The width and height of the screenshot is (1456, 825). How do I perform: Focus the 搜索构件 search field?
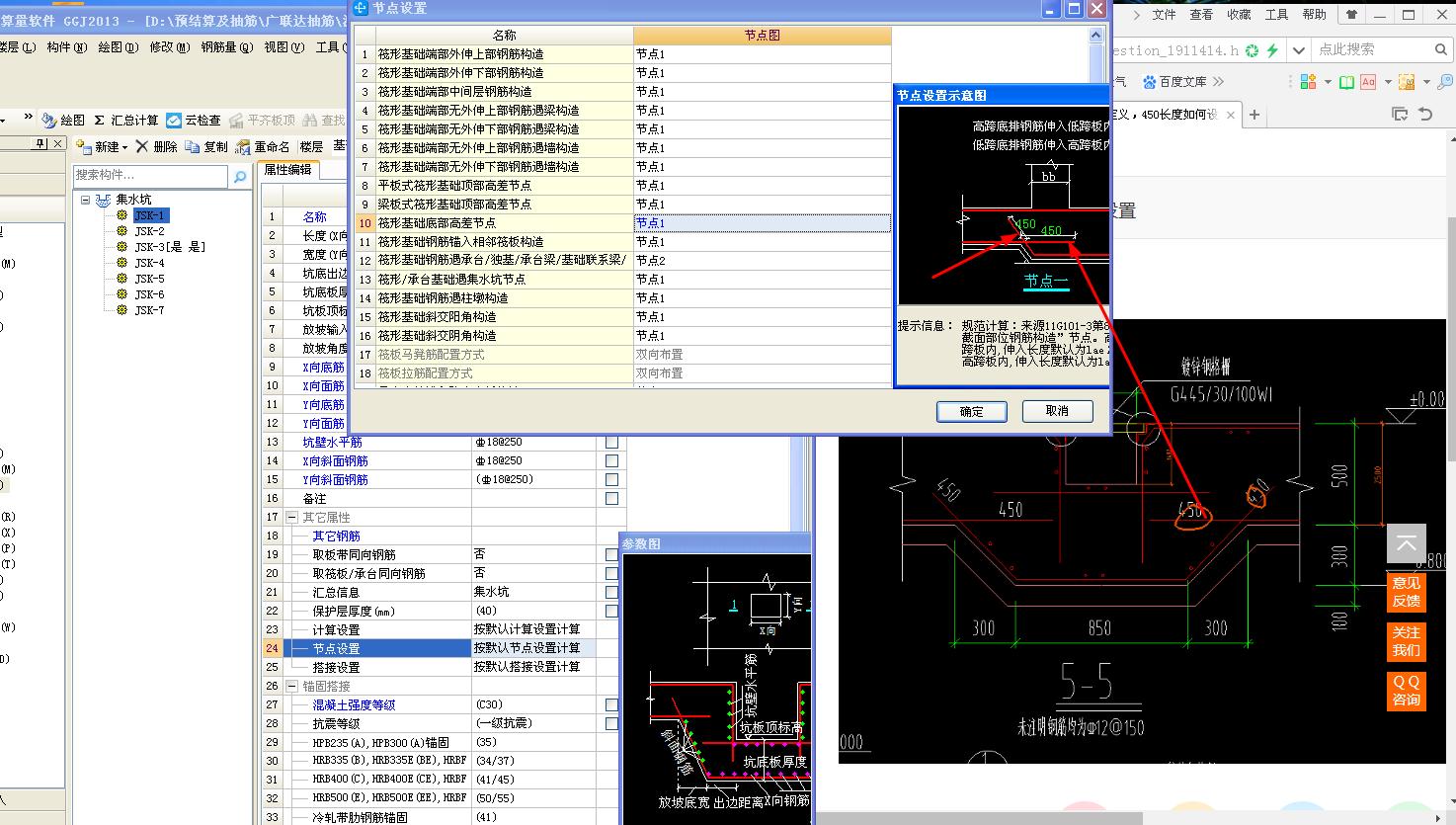(x=150, y=176)
